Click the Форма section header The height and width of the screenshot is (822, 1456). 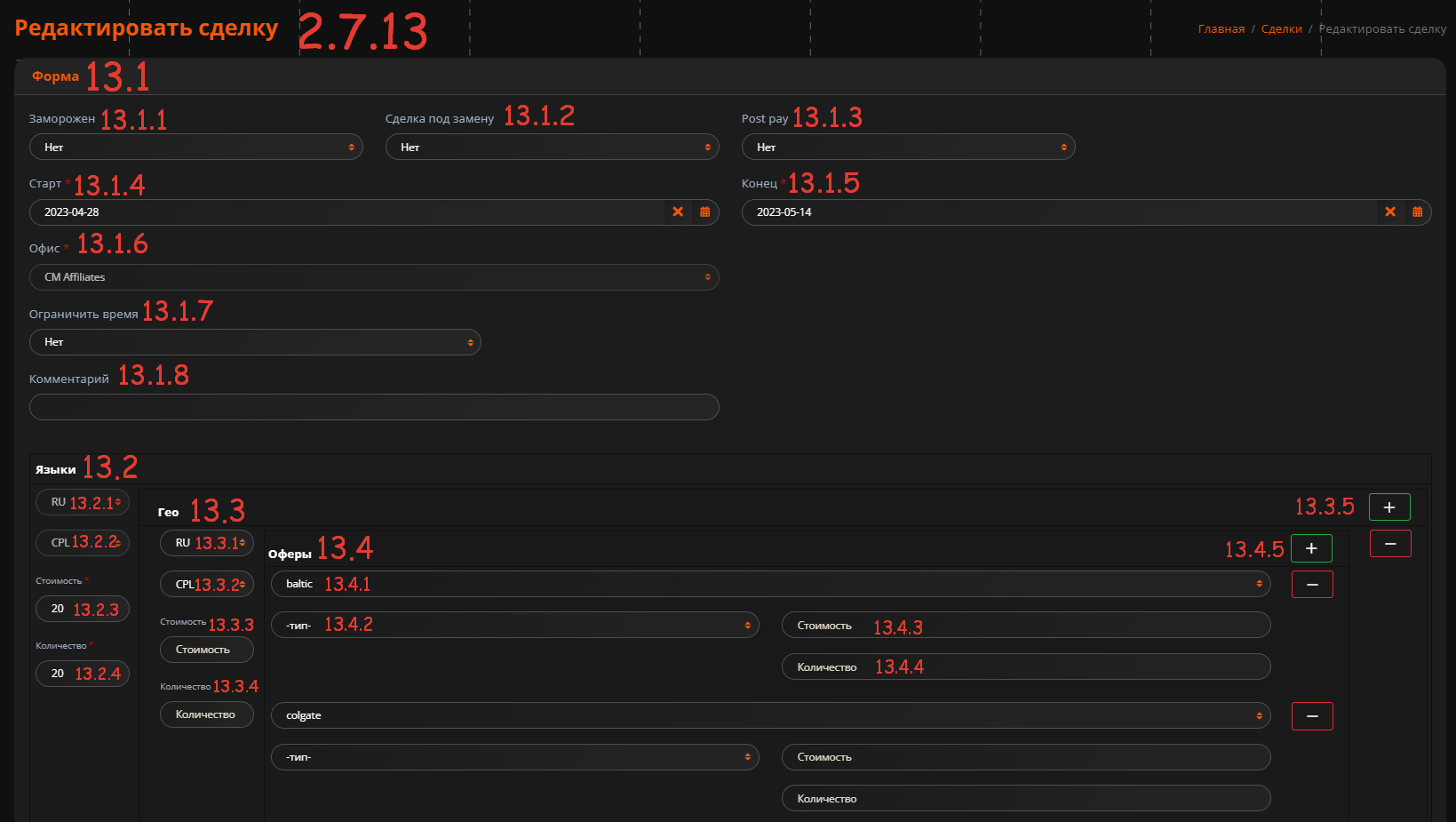(55, 76)
